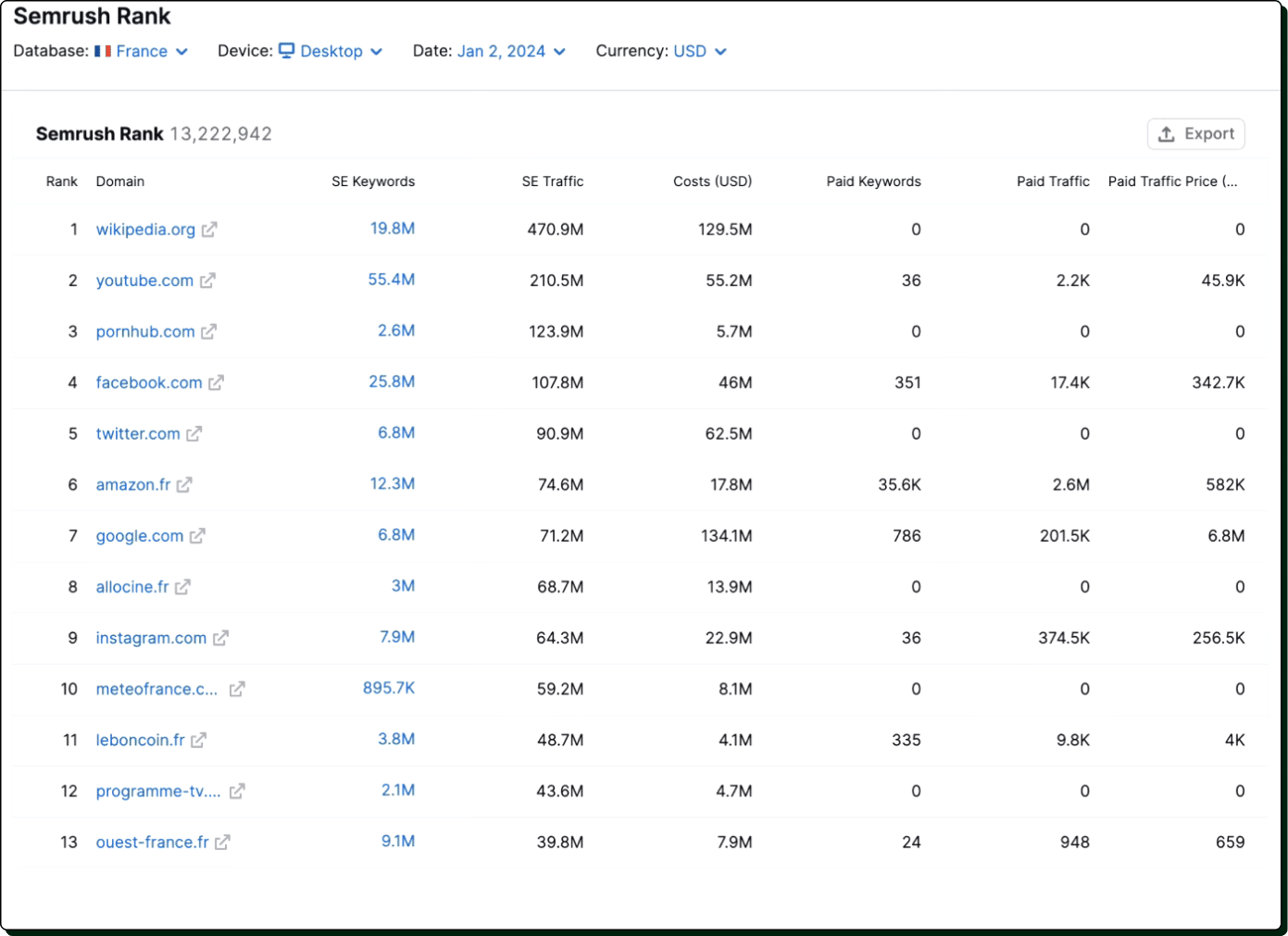Open 19.8M SE keywords for wikipedia.org
1288x936 pixels.
tap(393, 229)
